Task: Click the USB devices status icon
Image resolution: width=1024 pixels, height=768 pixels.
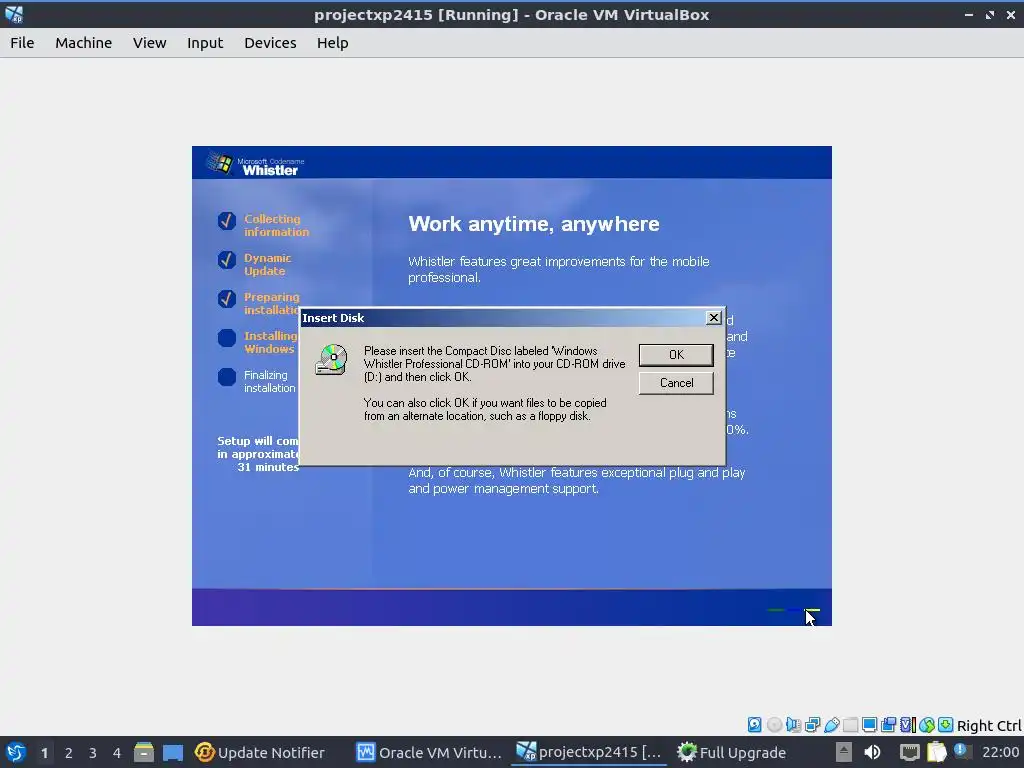Action: click(831, 725)
